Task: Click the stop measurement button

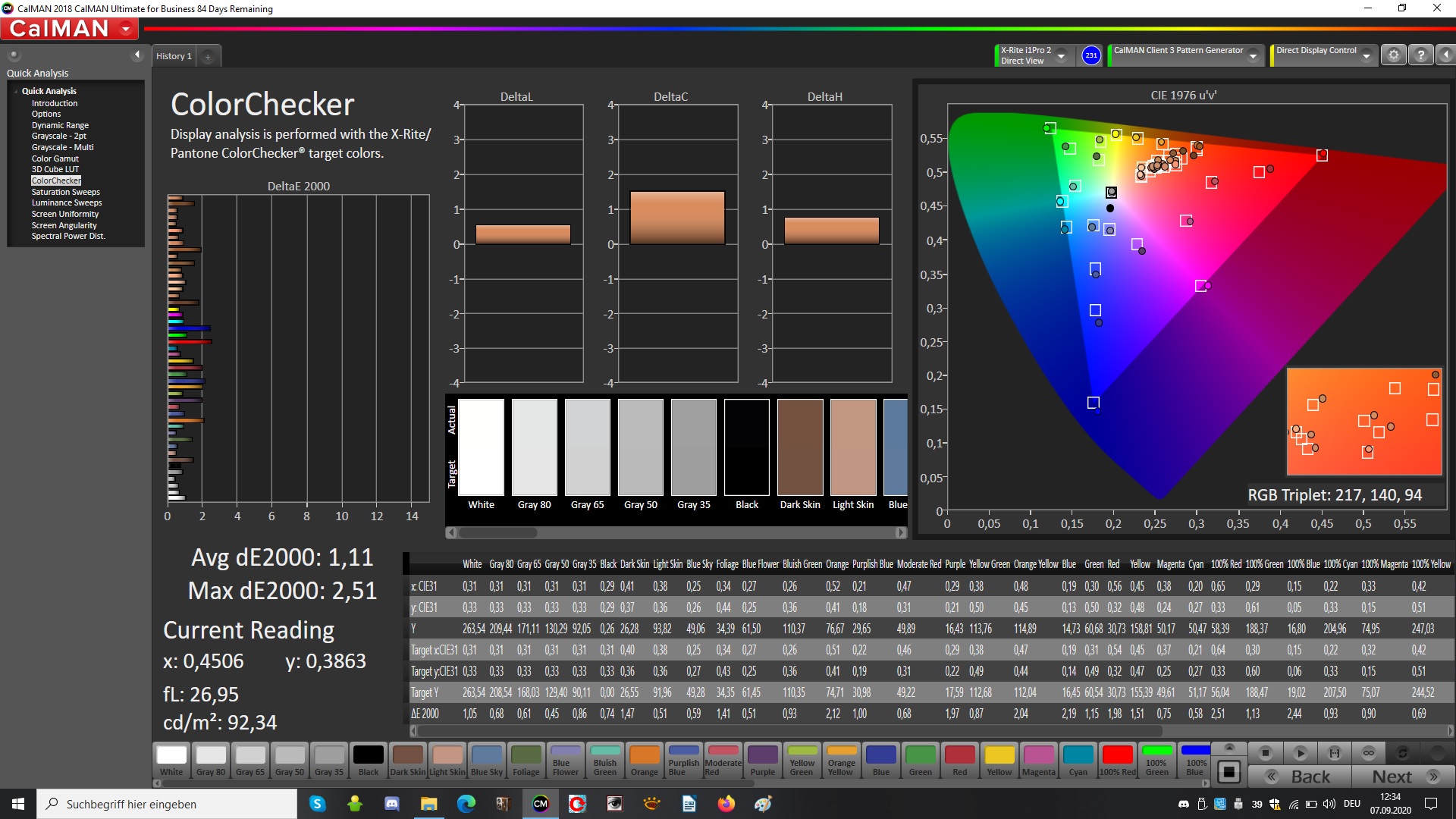Action: (x=1265, y=753)
